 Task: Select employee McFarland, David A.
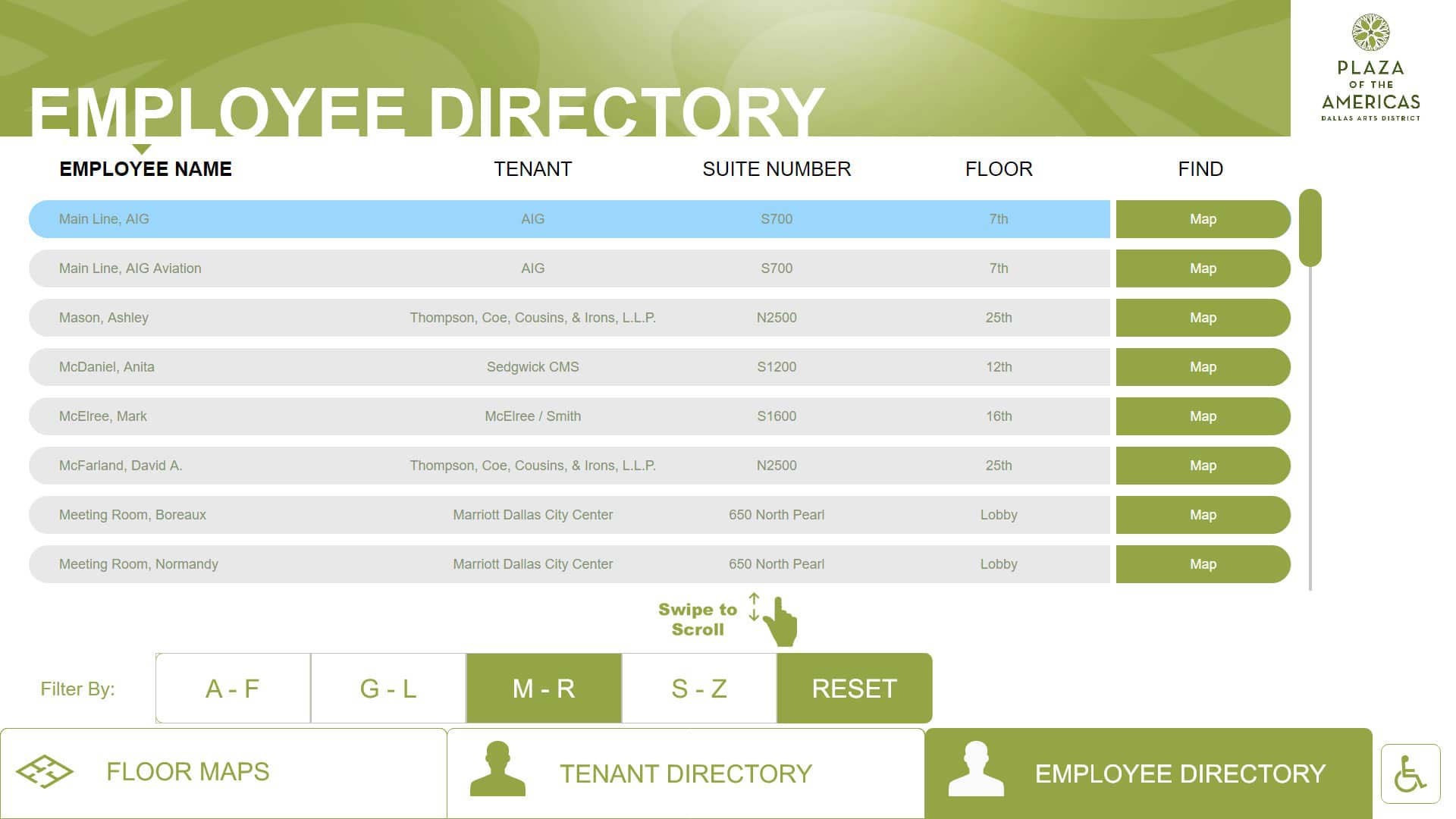(570, 466)
